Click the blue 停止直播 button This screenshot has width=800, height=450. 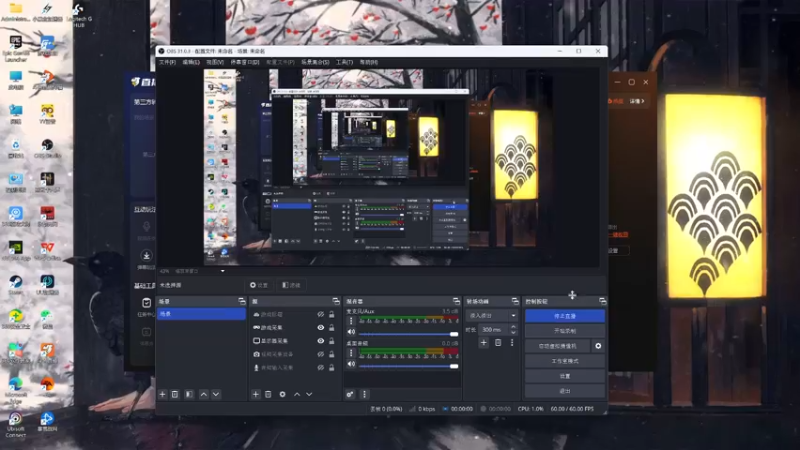565,316
